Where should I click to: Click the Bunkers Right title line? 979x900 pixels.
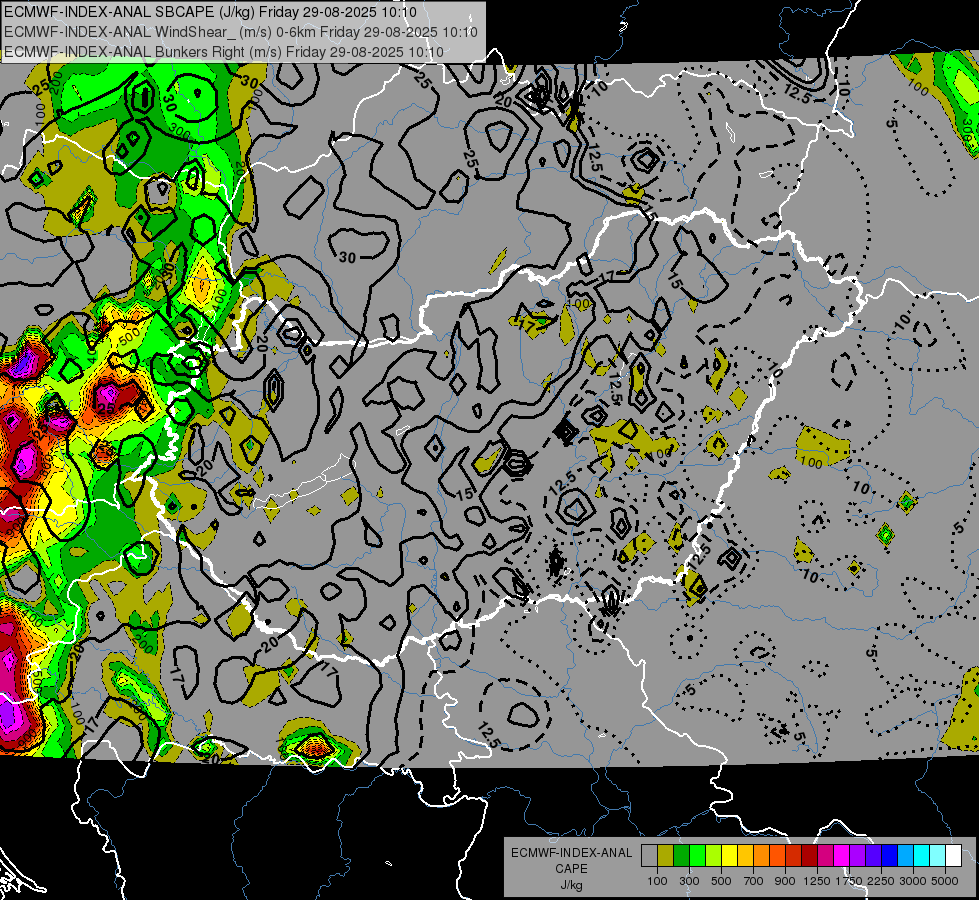224,52
